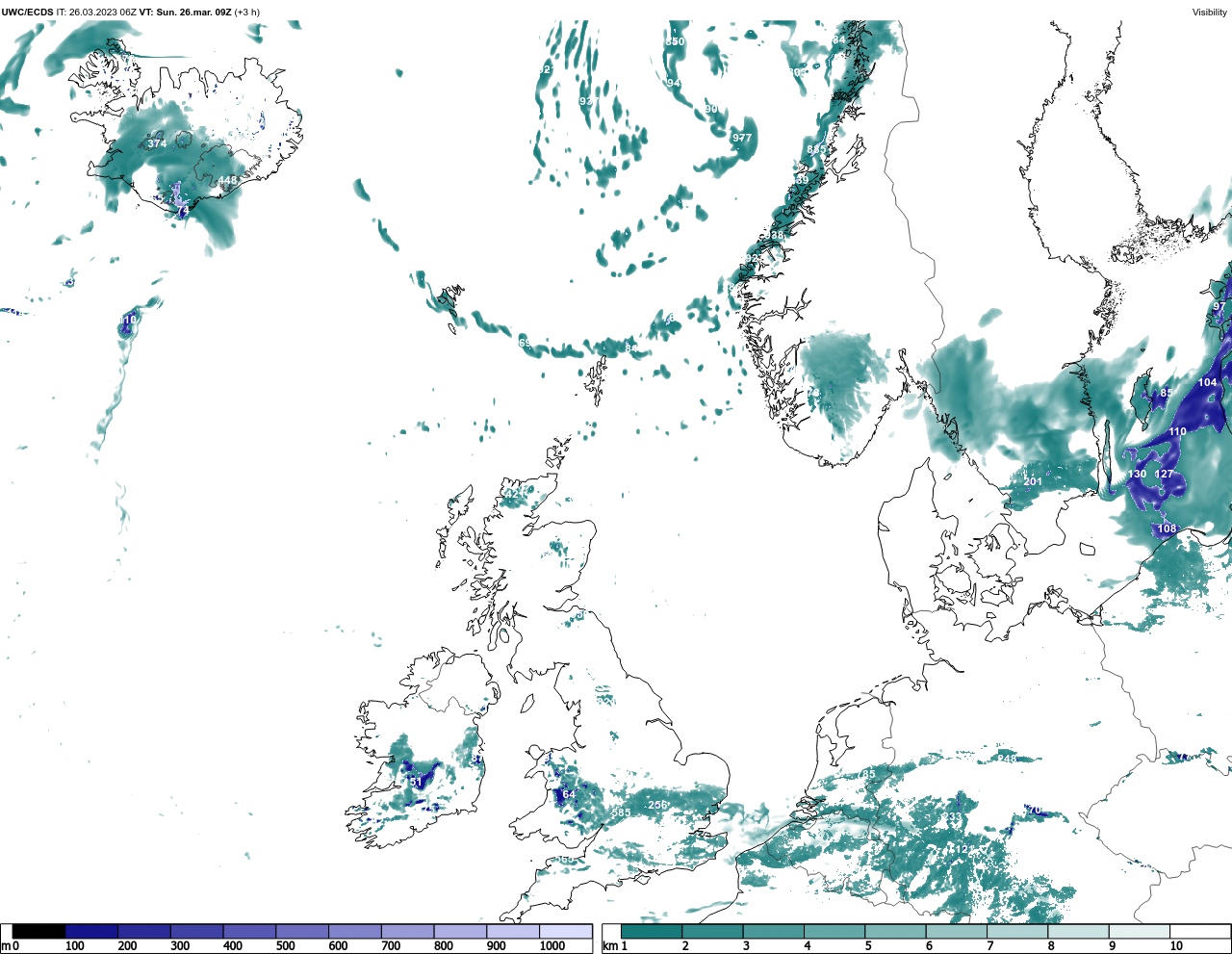Click the 'VT: Sun. 26.mar. 09Z' valid time text
The height and width of the screenshot is (954, 1232).
pos(185,13)
